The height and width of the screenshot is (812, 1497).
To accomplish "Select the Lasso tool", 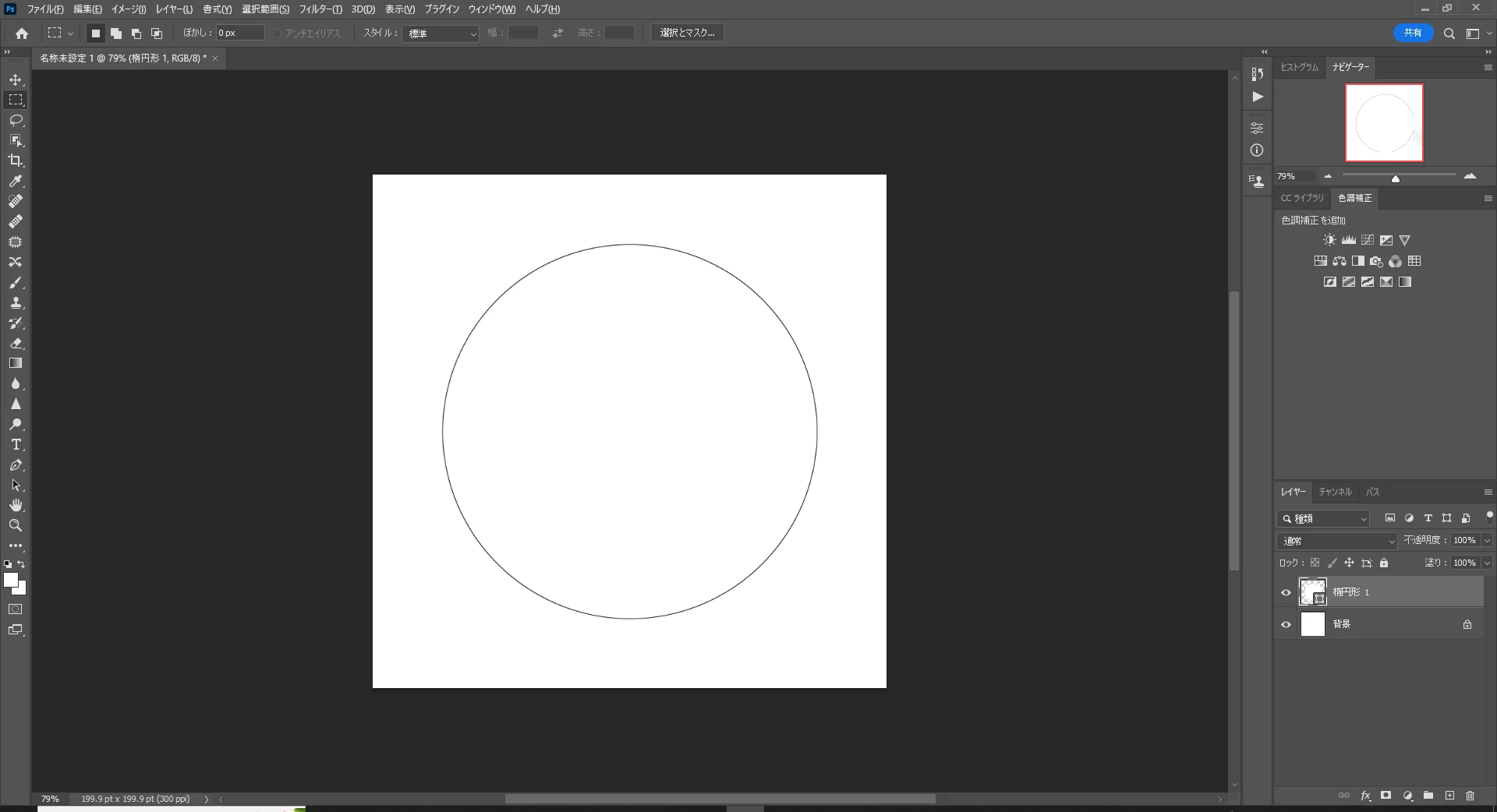I will point(16,120).
